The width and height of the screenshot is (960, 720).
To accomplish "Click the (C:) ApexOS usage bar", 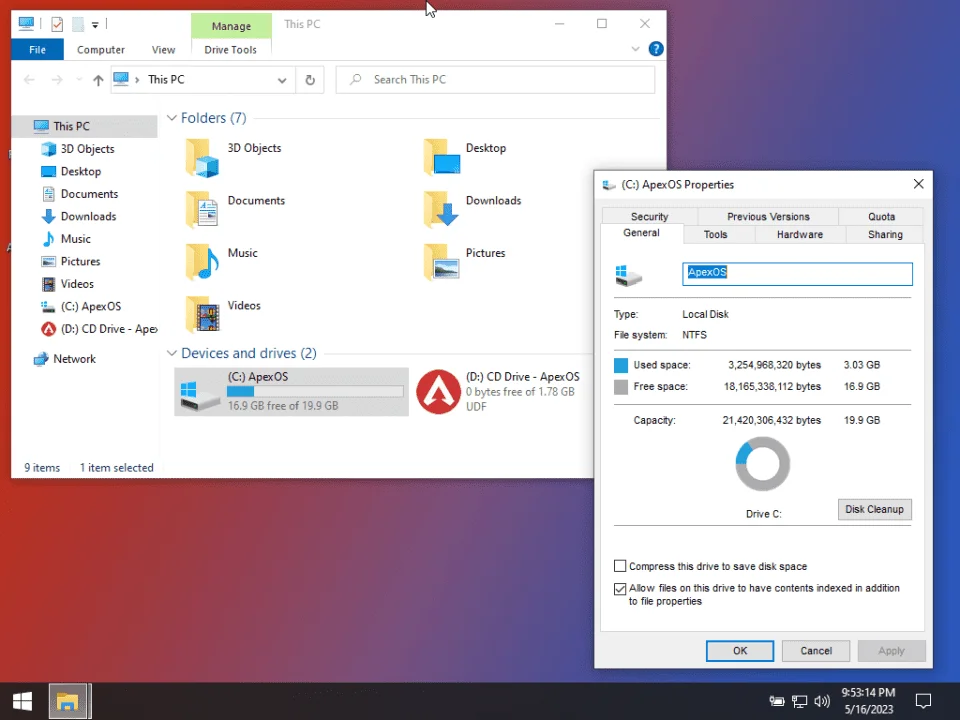I will point(315,391).
